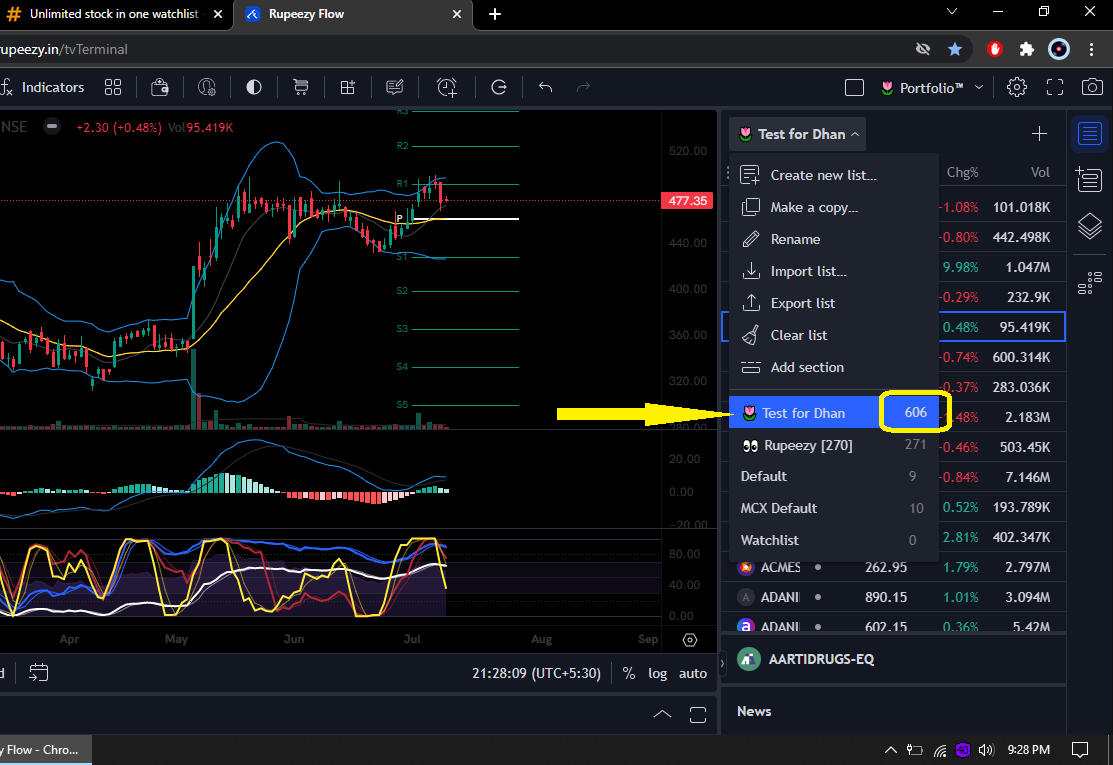Collapse the legend with the minus button
Screen dimensions: 1113x765
pos(52,127)
